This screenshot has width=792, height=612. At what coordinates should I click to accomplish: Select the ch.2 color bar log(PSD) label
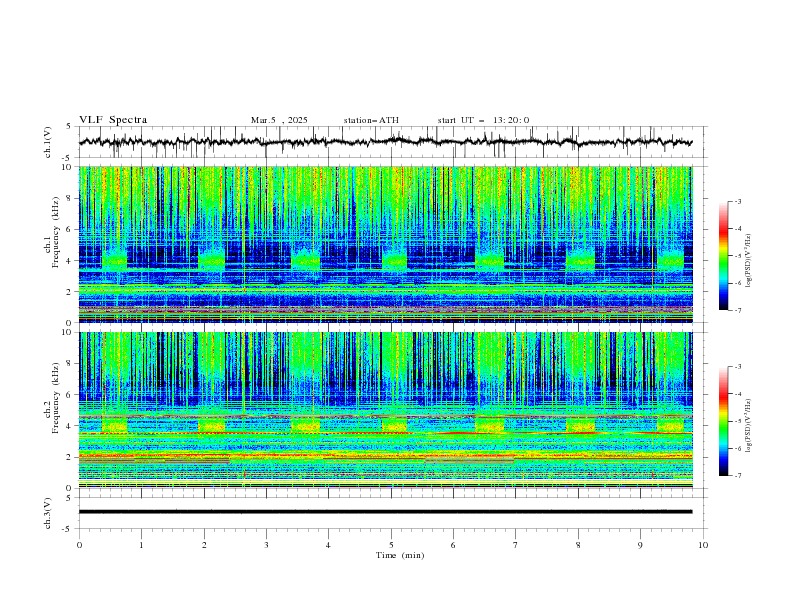coord(748,426)
